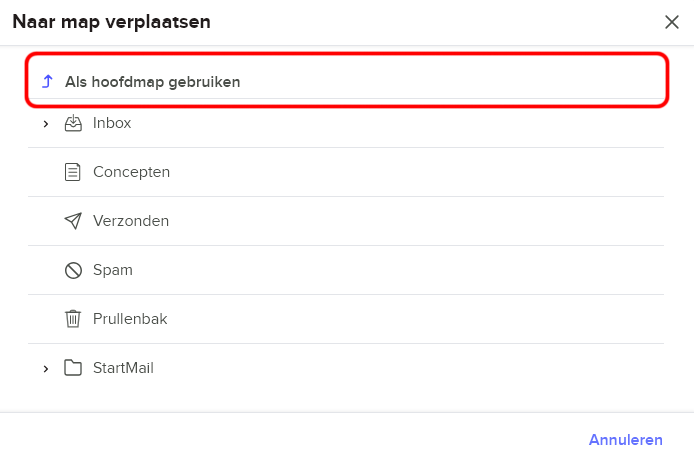The height and width of the screenshot is (464, 694).
Task: Select the StartMail folder label
Action: point(123,368)
